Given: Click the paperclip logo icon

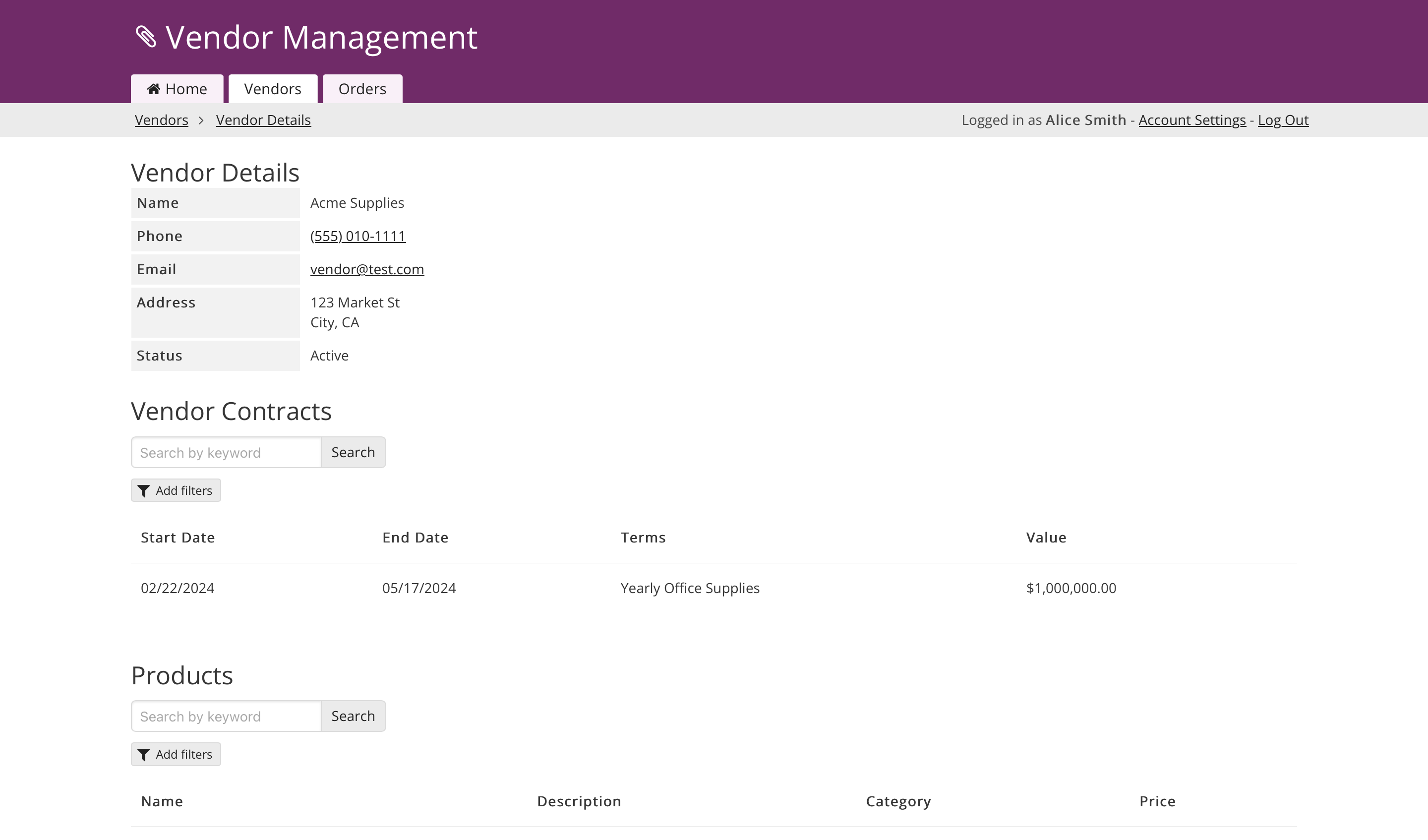Looking at the screenshot, I should (146, 37).
